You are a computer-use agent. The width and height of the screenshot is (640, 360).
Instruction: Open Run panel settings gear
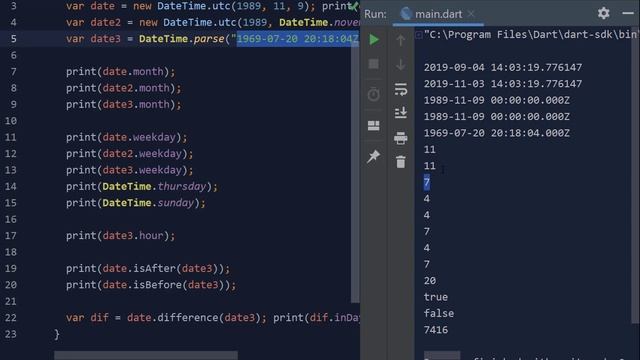[x=603, y=13]
